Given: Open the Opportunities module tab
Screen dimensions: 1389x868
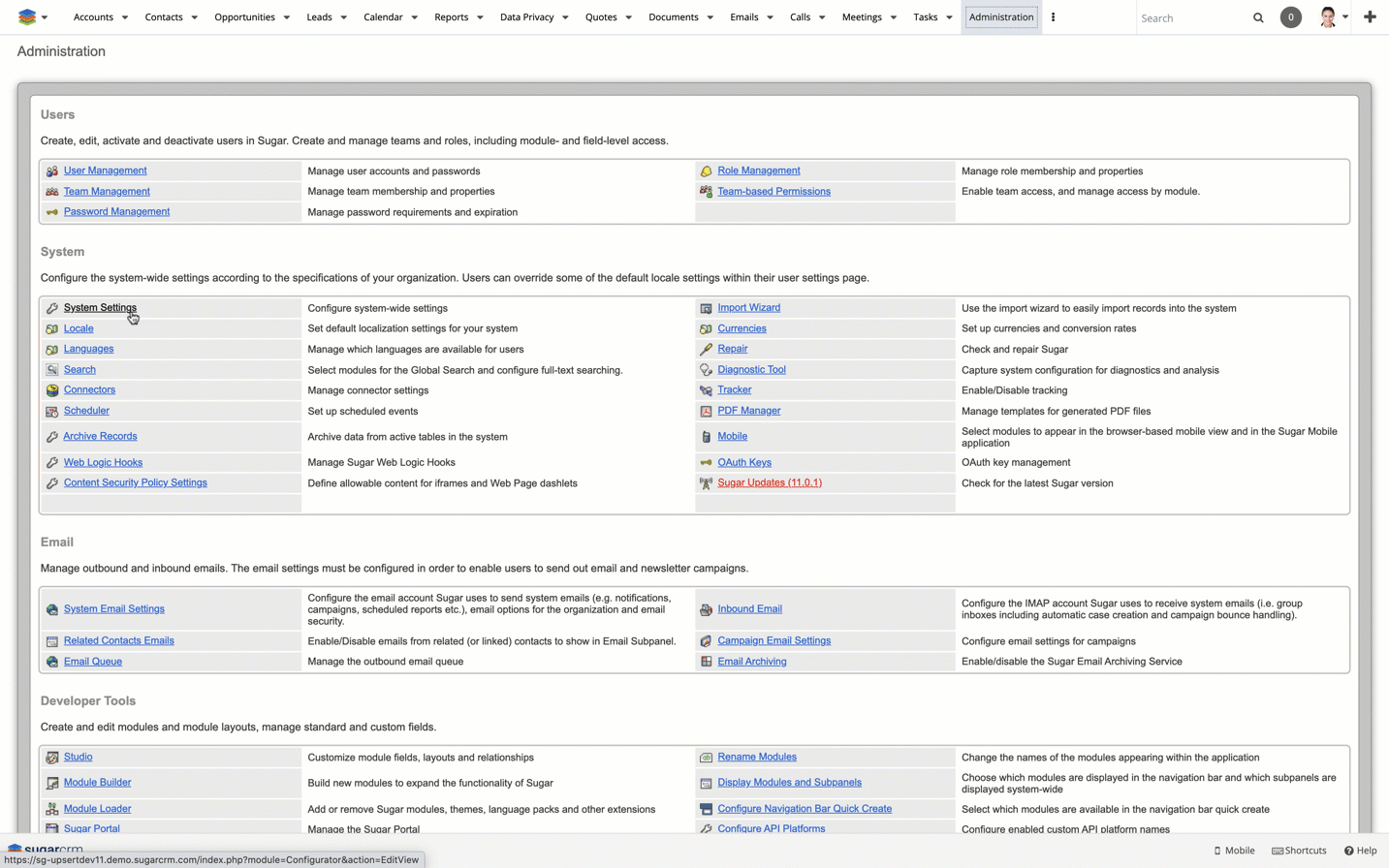Looking at the screenshot, I should (244, 17).
